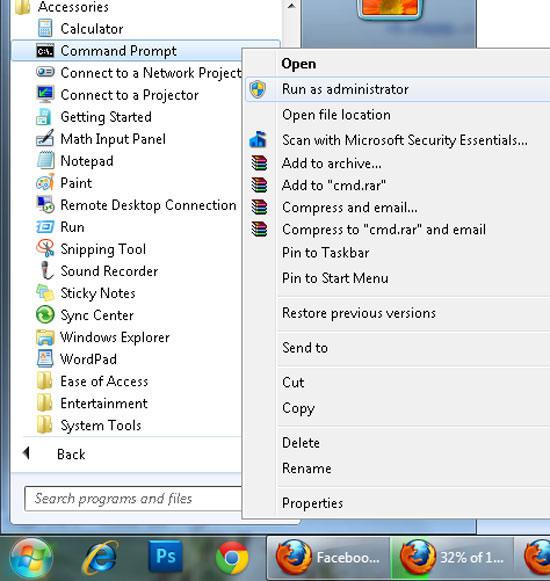Select Cut in the context menu
550x581 pixels.
pos(397,382)
